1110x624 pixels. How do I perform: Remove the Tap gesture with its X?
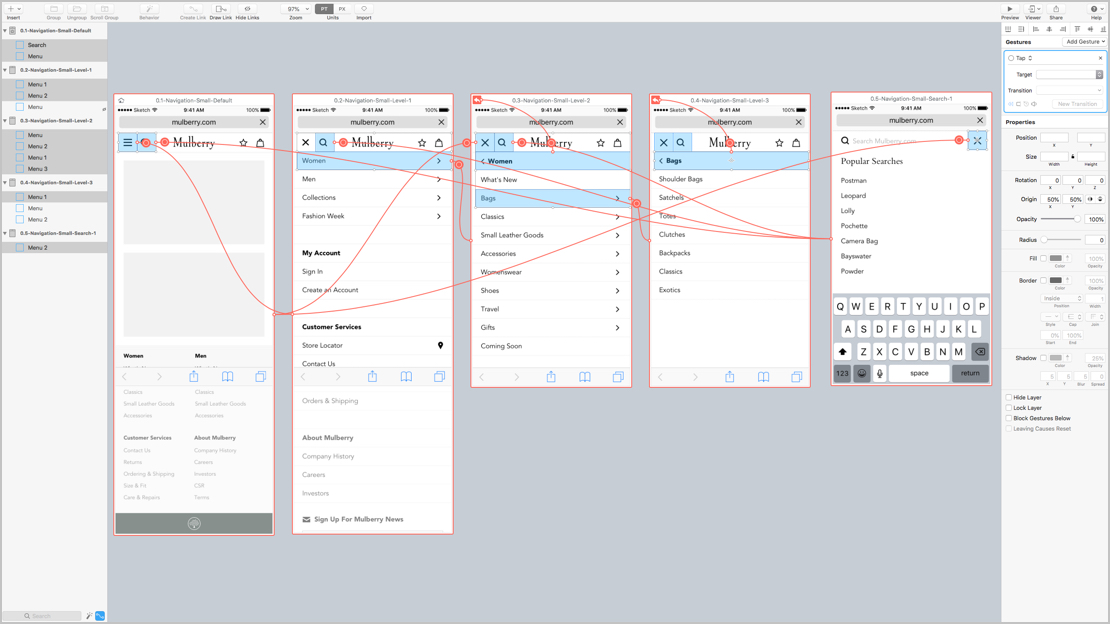click(1100, 58)
